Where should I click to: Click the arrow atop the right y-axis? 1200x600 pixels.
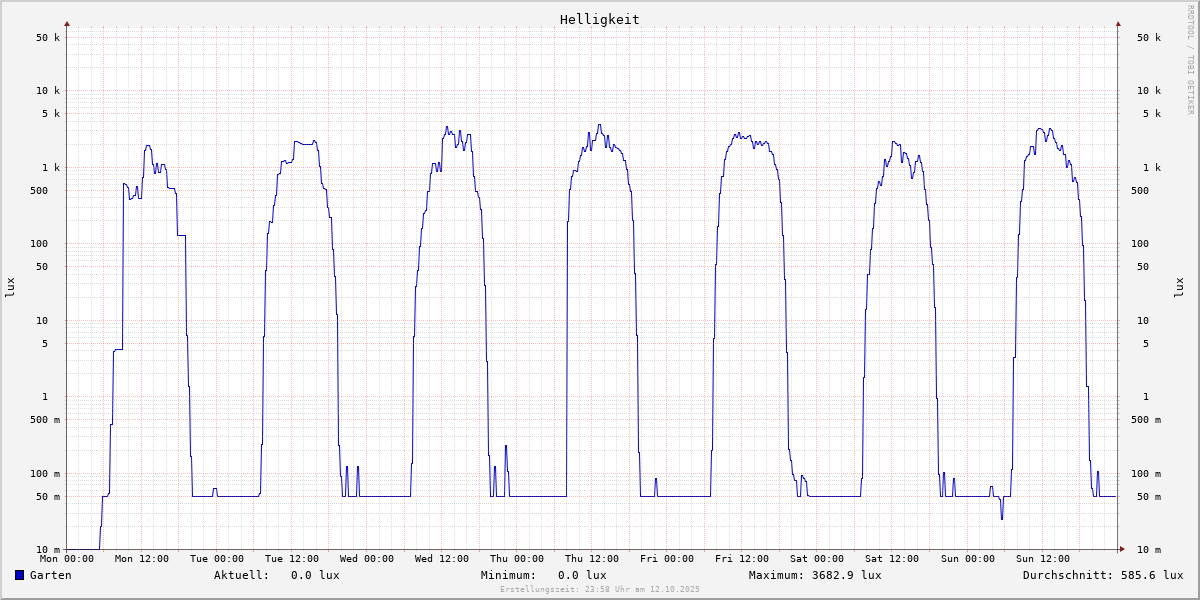[x=1118, y=23]
